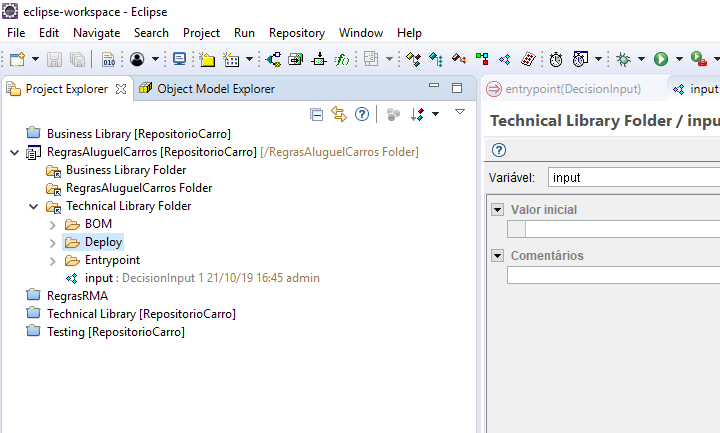The height and width of the screenshot is (433, 720).
Task: Click the sort arrow with diamonds icon
Action: point(417,114)
